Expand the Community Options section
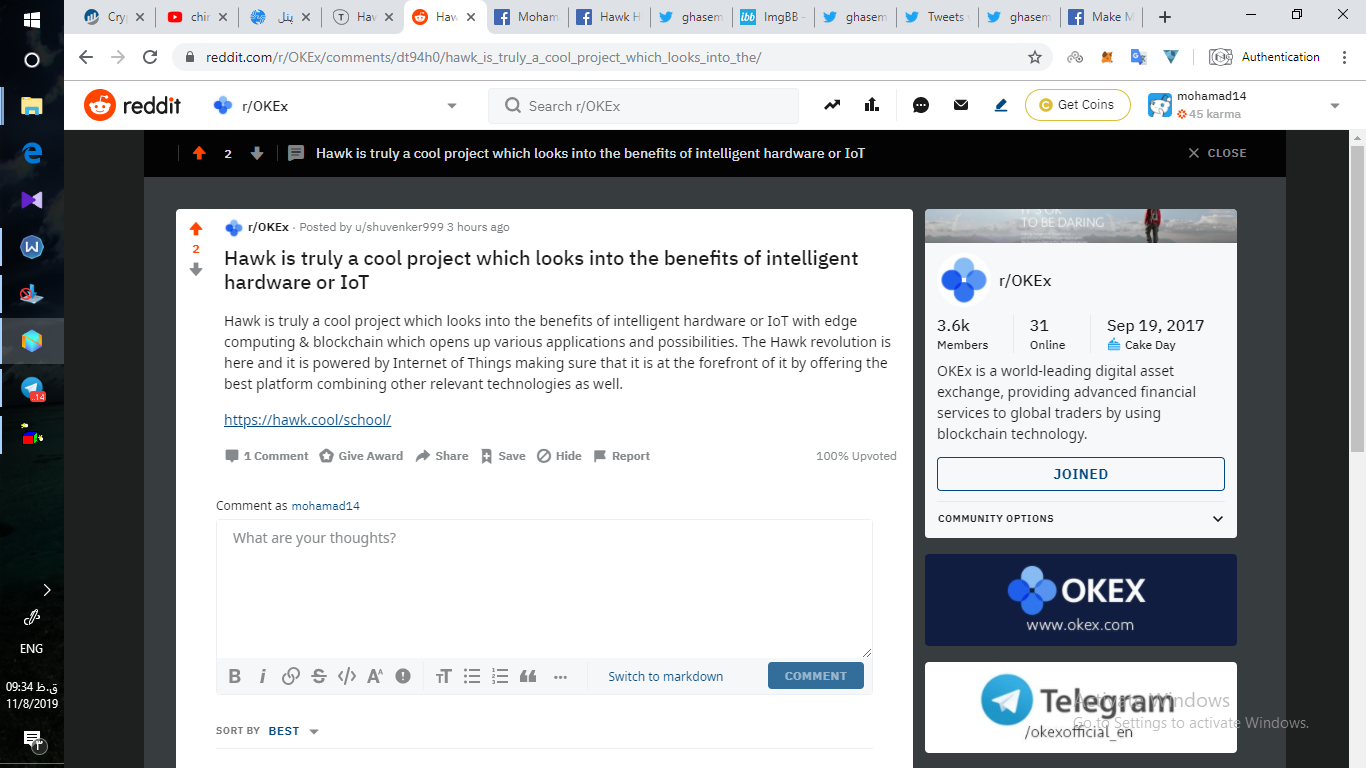 1081,518
